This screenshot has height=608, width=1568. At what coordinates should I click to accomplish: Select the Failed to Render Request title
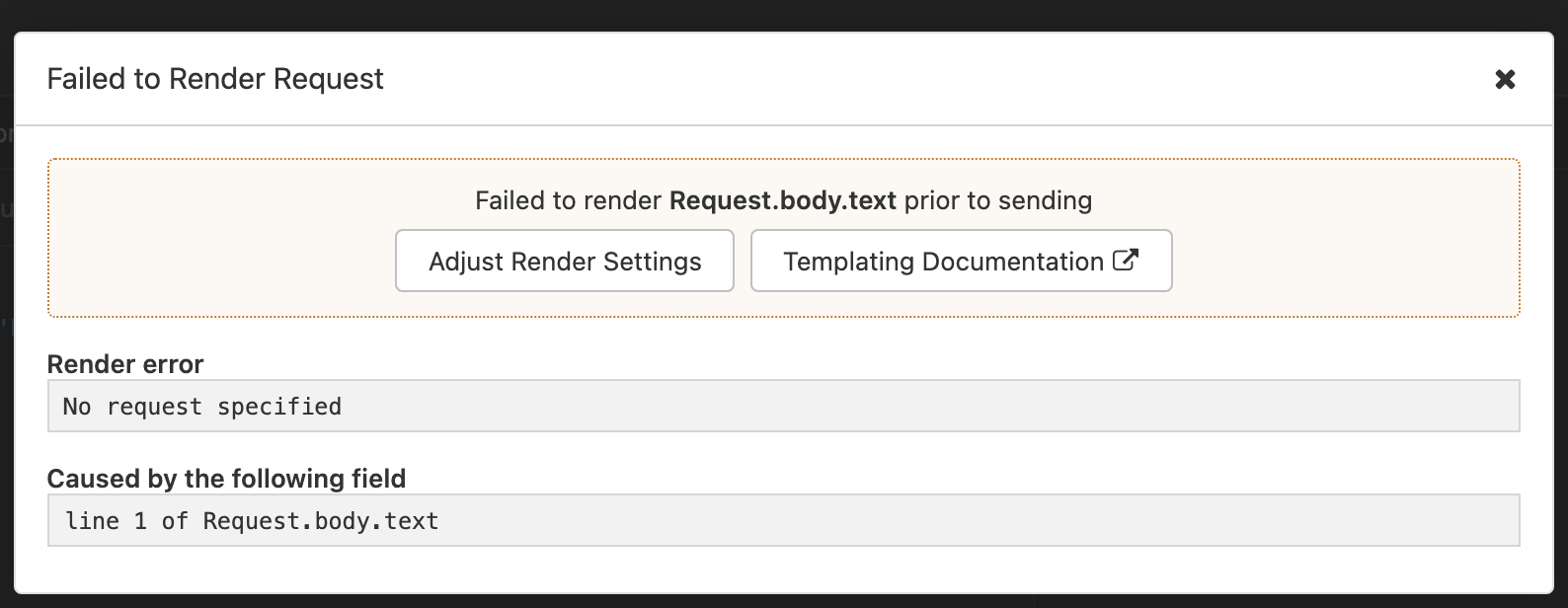pos(215,79)
